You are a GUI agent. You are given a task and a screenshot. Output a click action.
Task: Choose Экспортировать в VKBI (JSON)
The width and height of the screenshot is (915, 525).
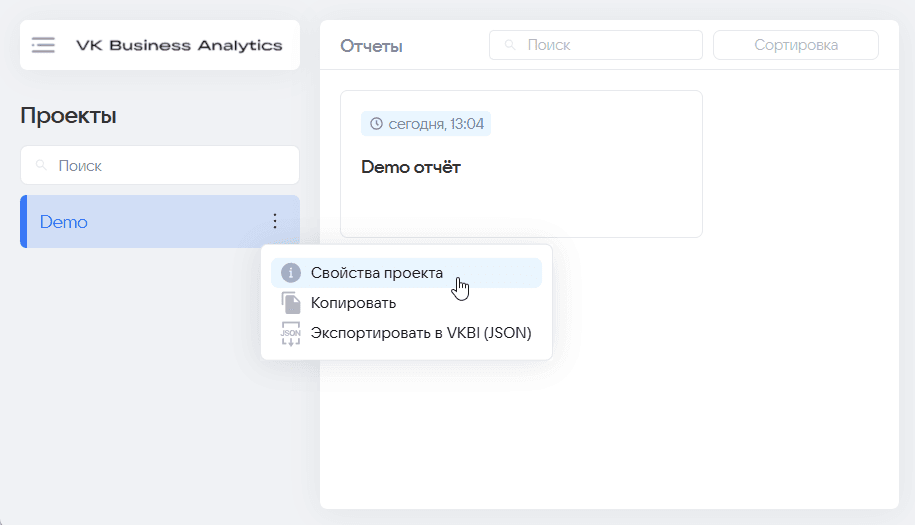point(406,333)
